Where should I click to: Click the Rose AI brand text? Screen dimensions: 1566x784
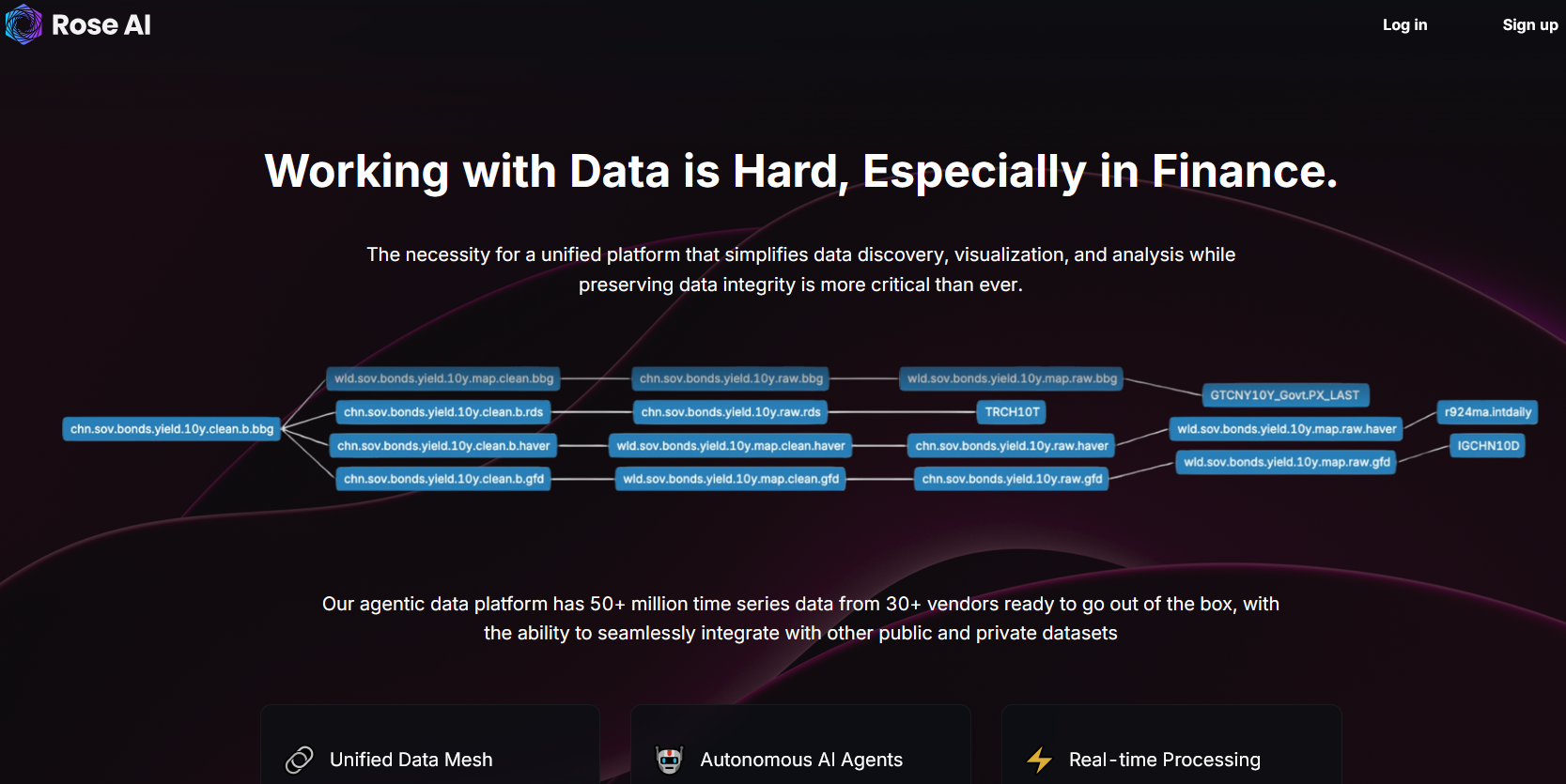[x=101, y=25]
